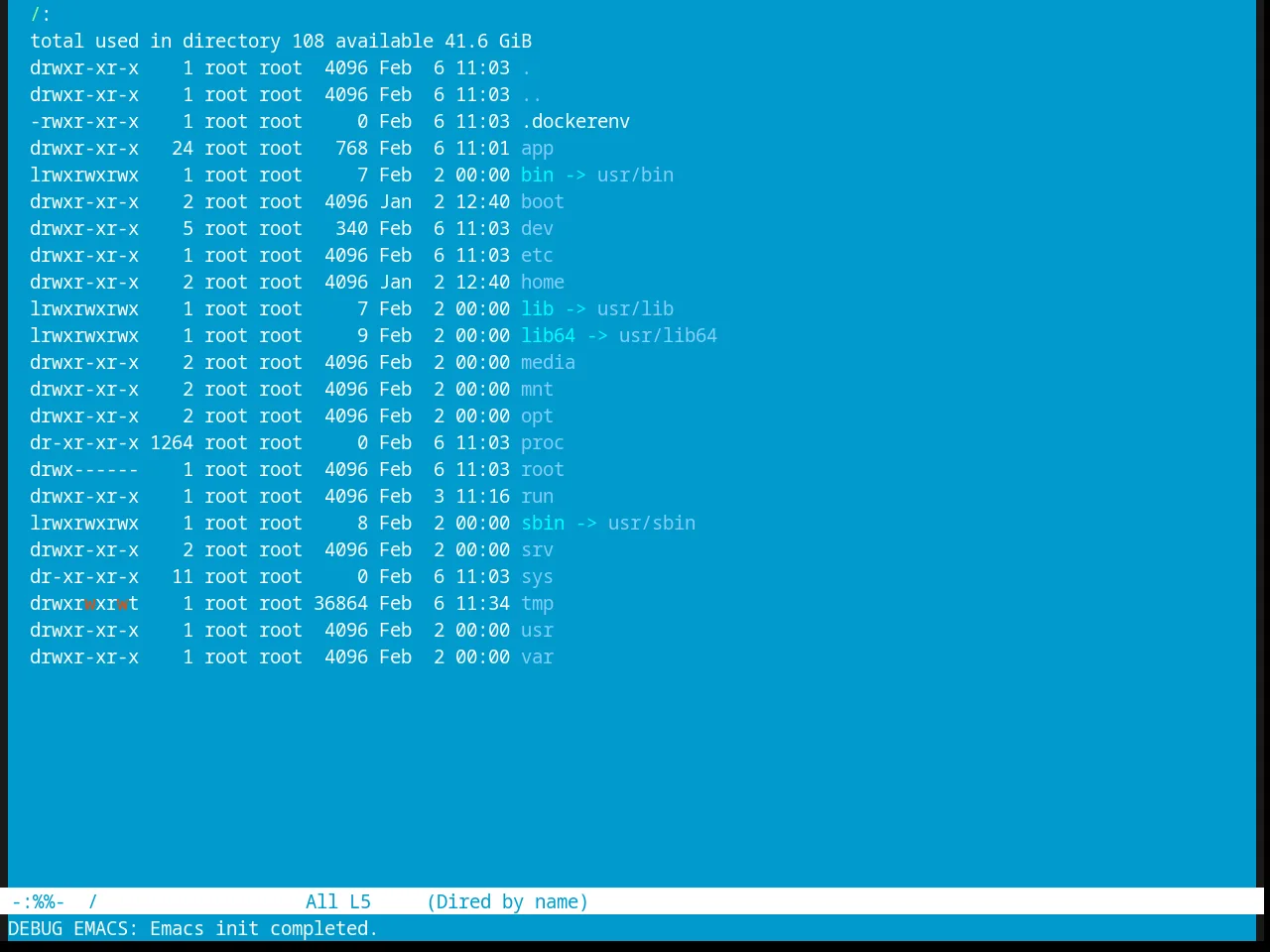This screenshot has height=952, width=1270.
Task: Click the '(Dired by name)' mode indicator
Action: (x=507, y=901)
